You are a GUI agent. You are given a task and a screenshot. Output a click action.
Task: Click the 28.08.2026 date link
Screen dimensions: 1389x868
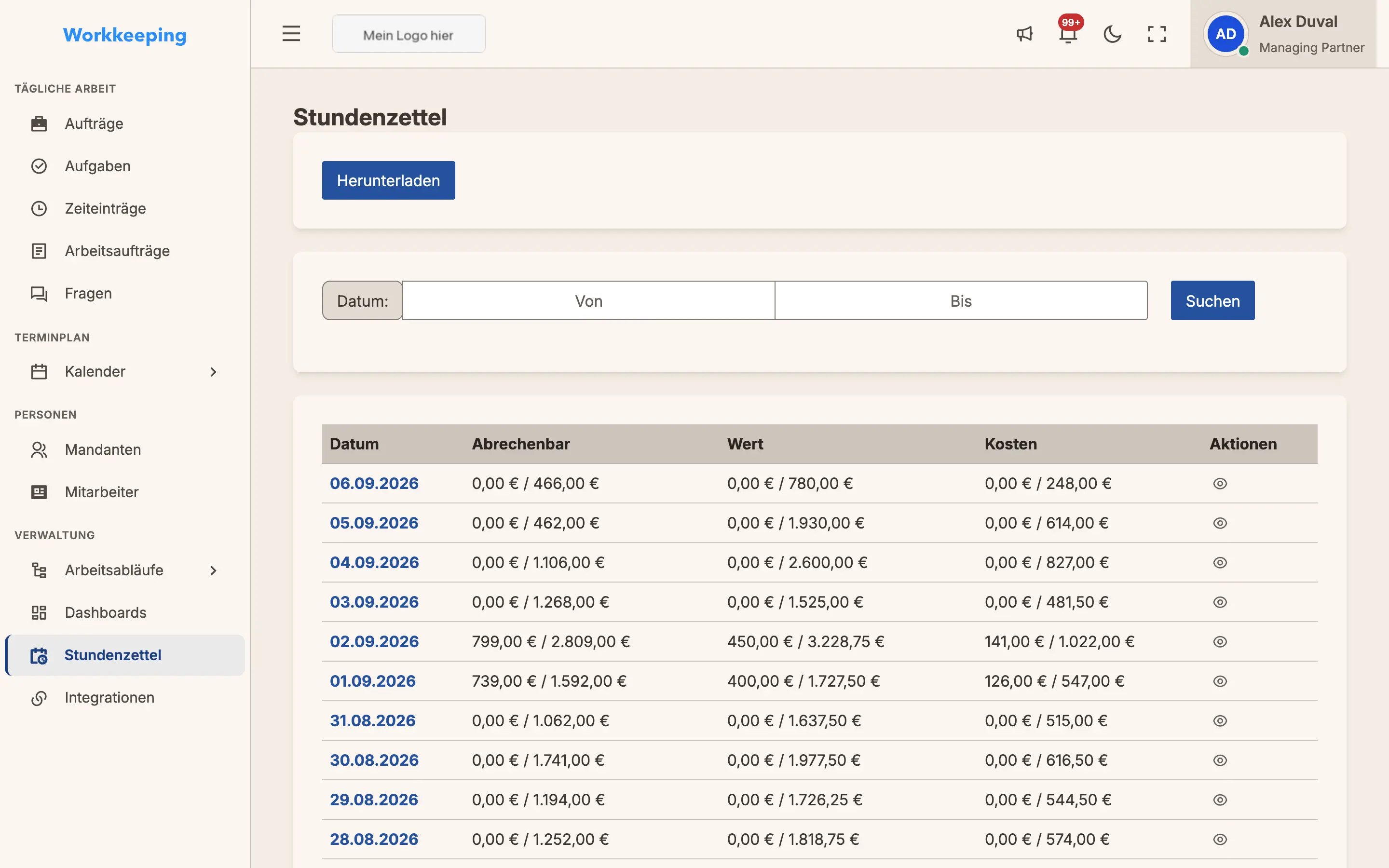(374, 839)
